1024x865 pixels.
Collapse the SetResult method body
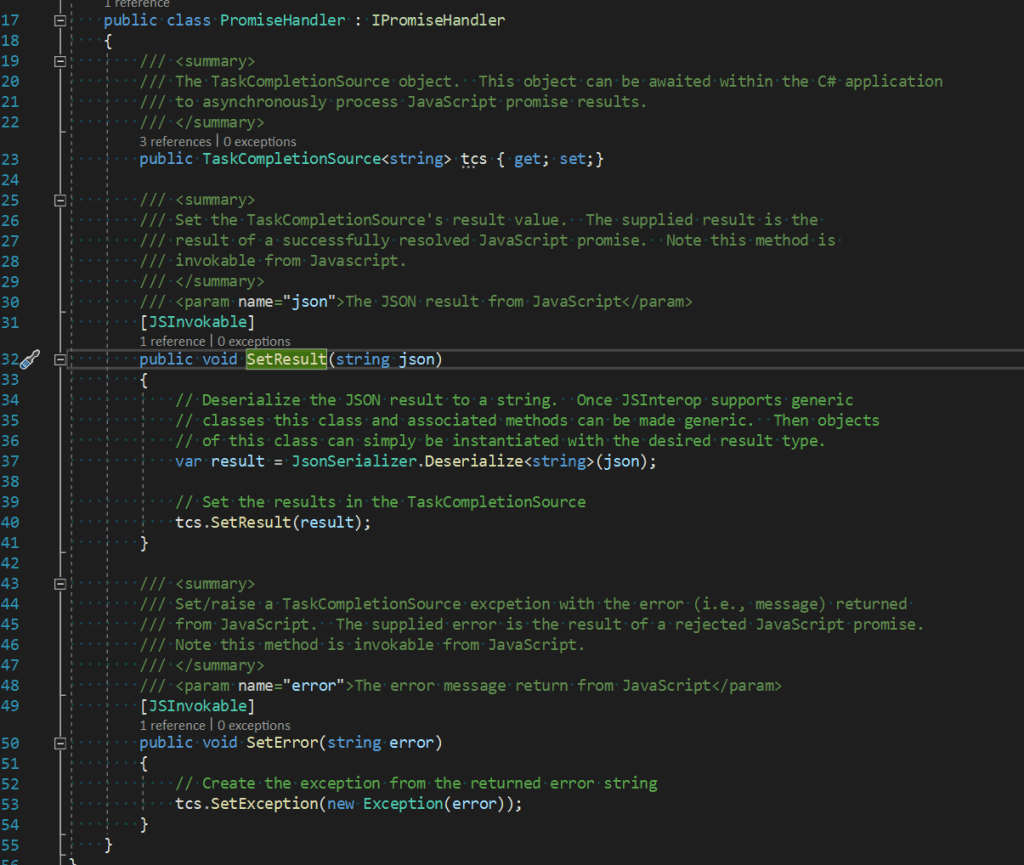click(60, 360)
